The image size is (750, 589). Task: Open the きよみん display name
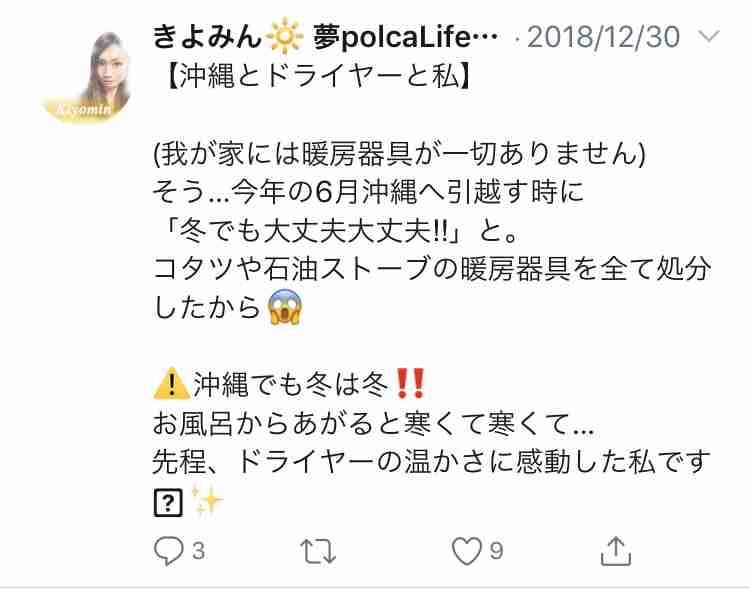[207, 36]
